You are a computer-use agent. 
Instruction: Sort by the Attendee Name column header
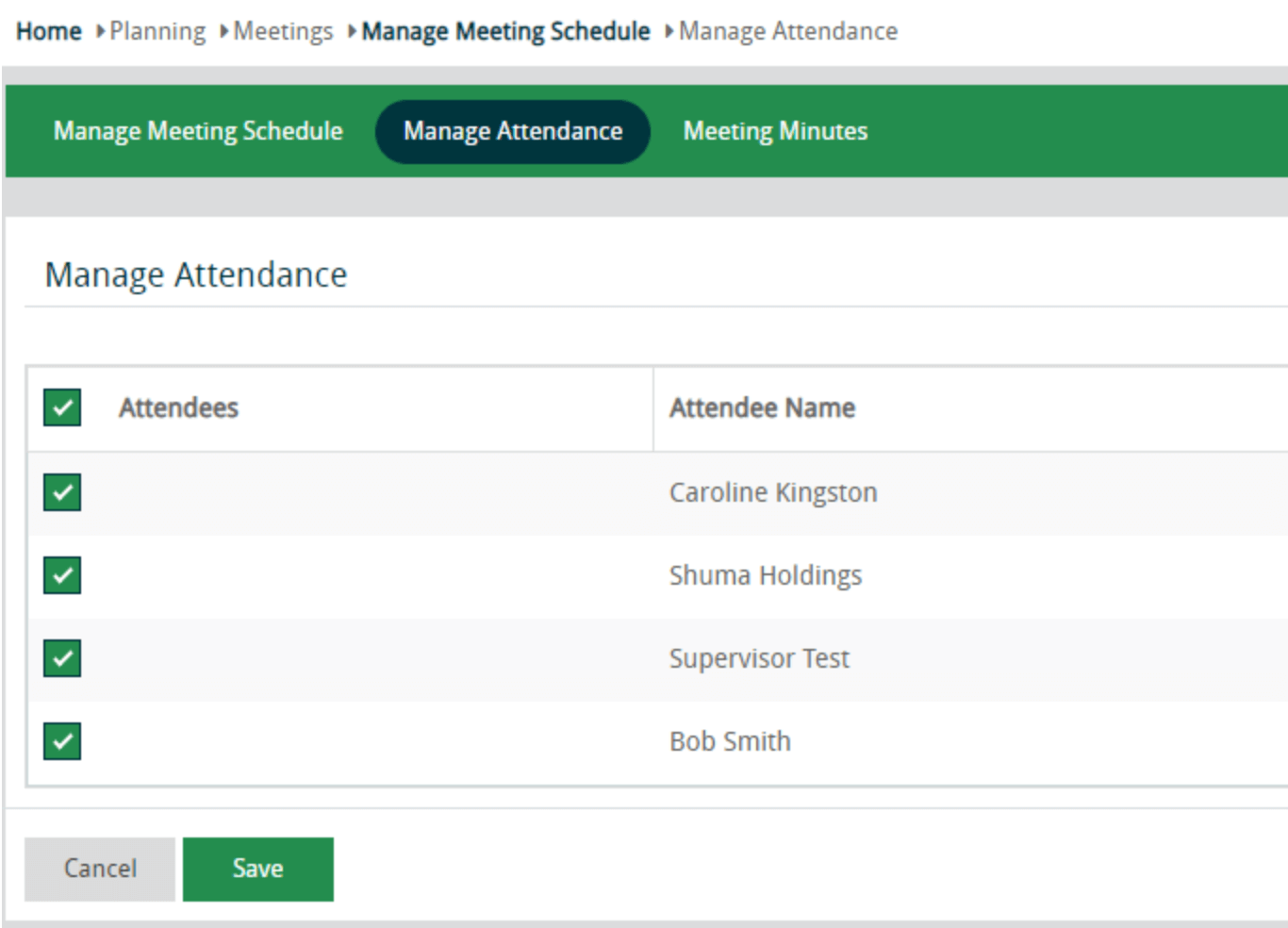point(762,408)
